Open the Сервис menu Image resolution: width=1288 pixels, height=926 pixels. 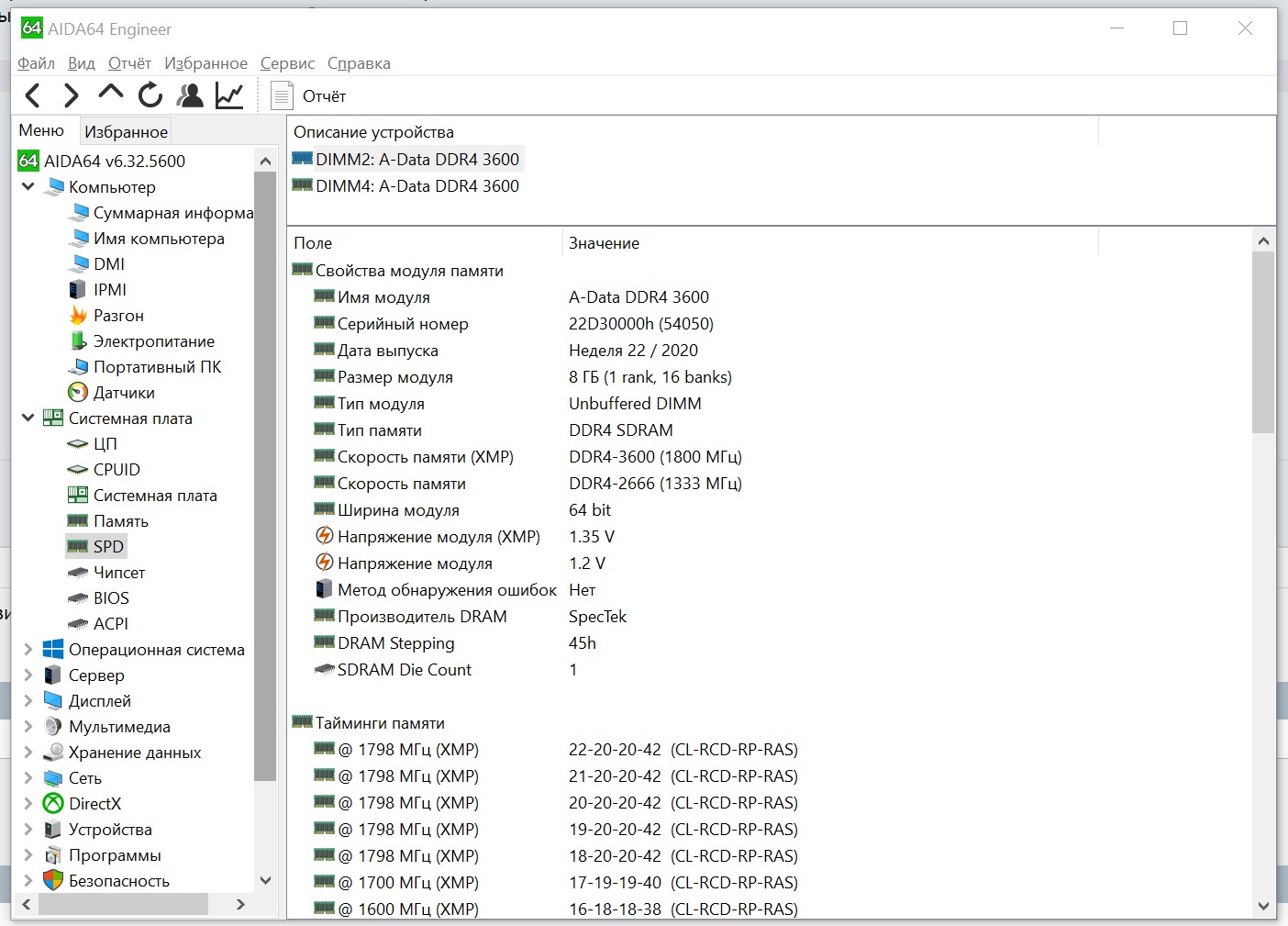click(287, 63)
